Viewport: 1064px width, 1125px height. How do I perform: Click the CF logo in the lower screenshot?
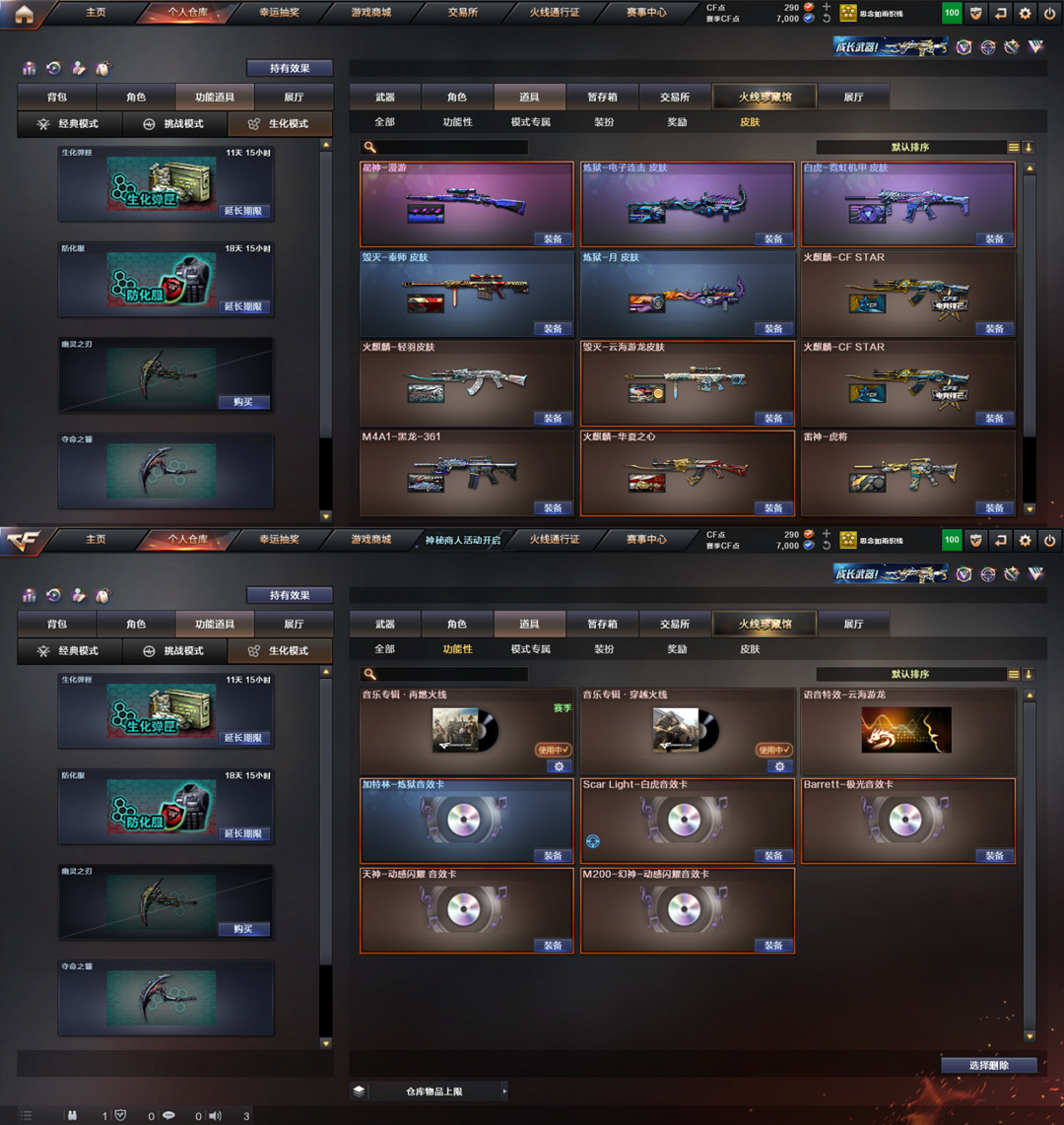point(23,540)
